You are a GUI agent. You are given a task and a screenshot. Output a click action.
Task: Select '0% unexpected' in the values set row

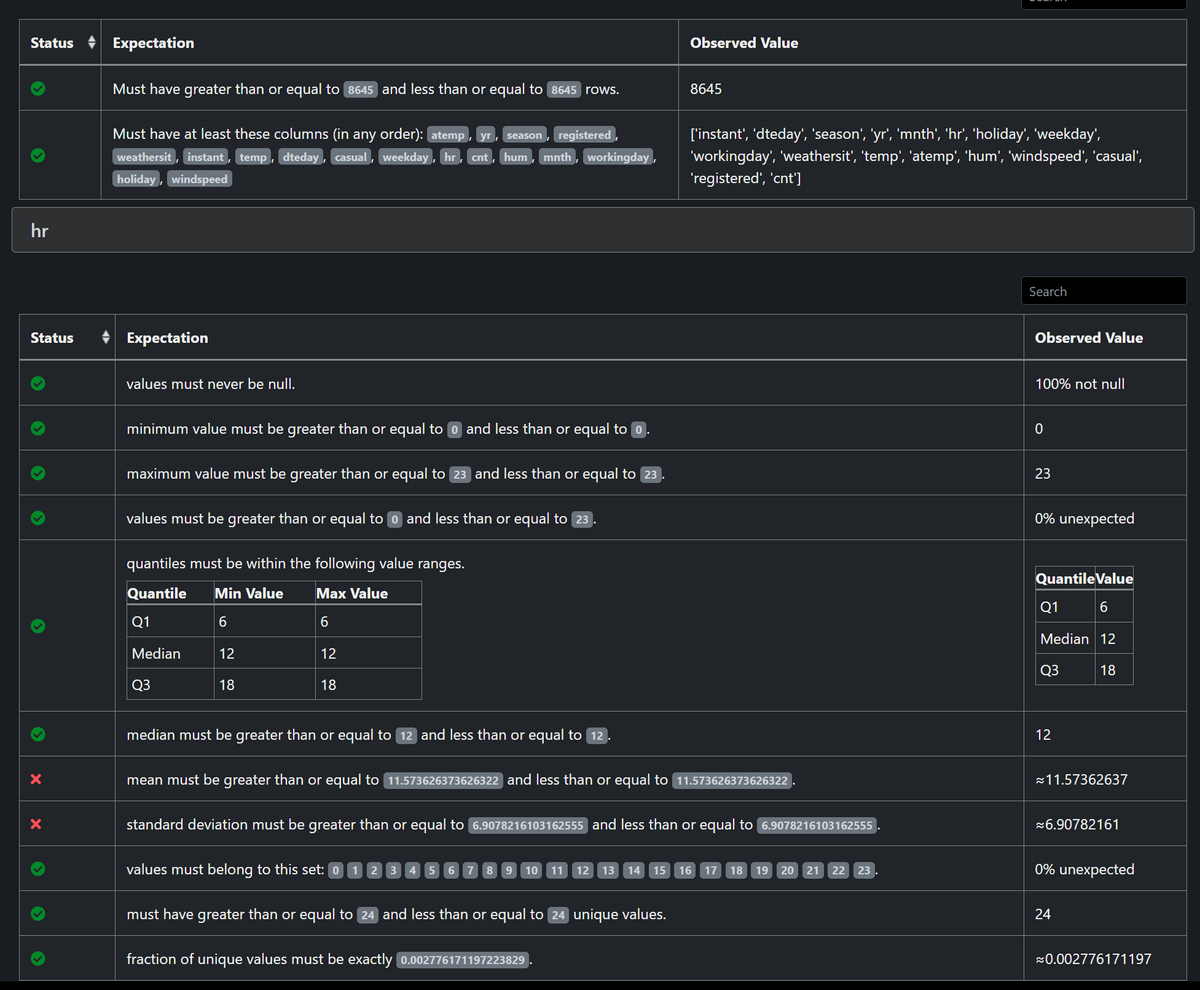click(1085, 869)
